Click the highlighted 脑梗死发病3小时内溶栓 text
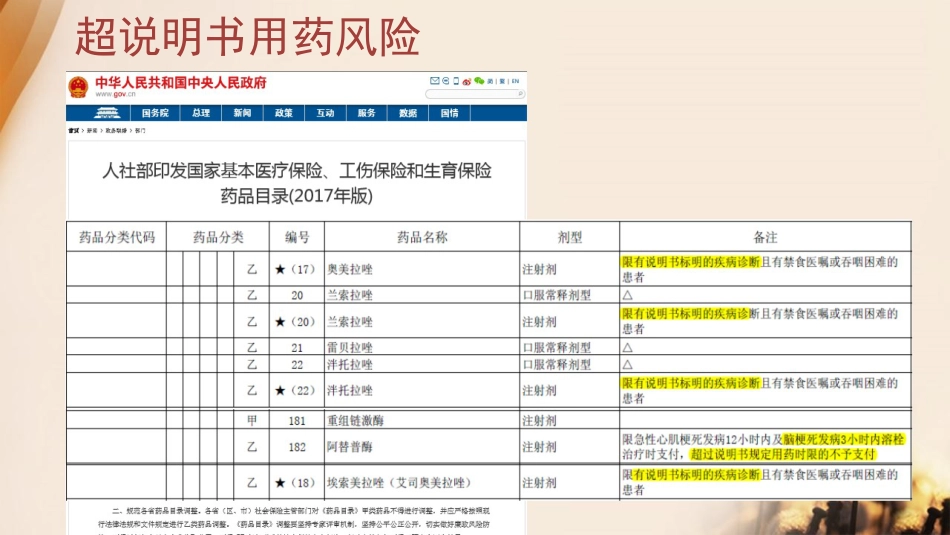The height and width of the screenshot is (535, 950). pyautogui.click(x=843, y=439)
